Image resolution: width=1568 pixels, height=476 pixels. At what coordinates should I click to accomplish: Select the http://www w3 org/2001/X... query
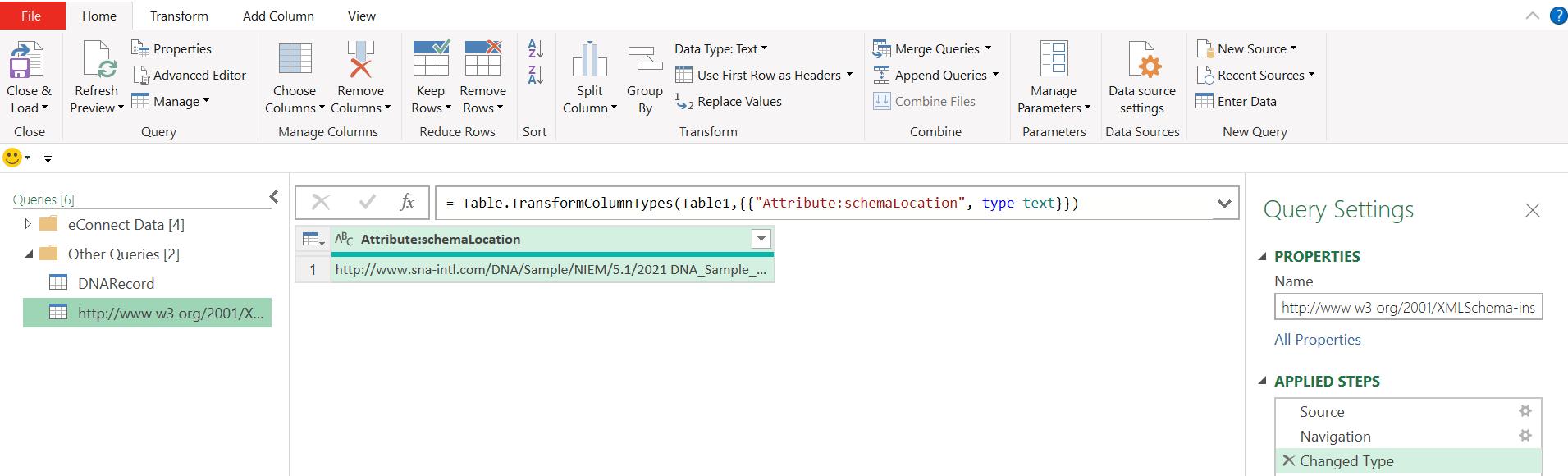tap(147, 313)
